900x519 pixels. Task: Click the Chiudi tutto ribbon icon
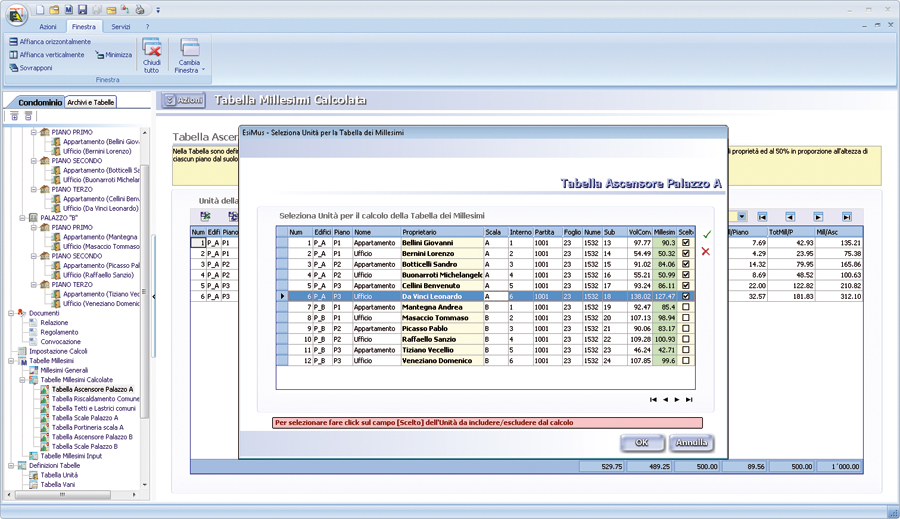tap(151, 49)
